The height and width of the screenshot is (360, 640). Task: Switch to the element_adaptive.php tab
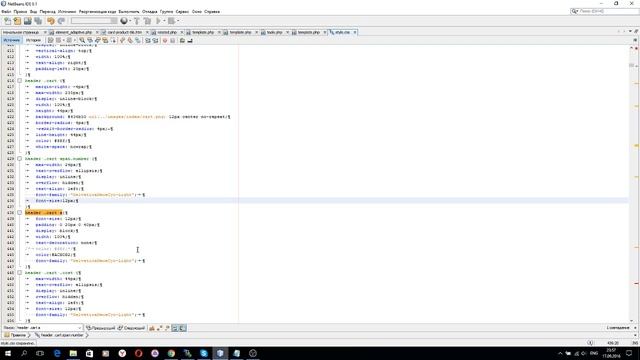pyautogui.click(x=73, y=32)
